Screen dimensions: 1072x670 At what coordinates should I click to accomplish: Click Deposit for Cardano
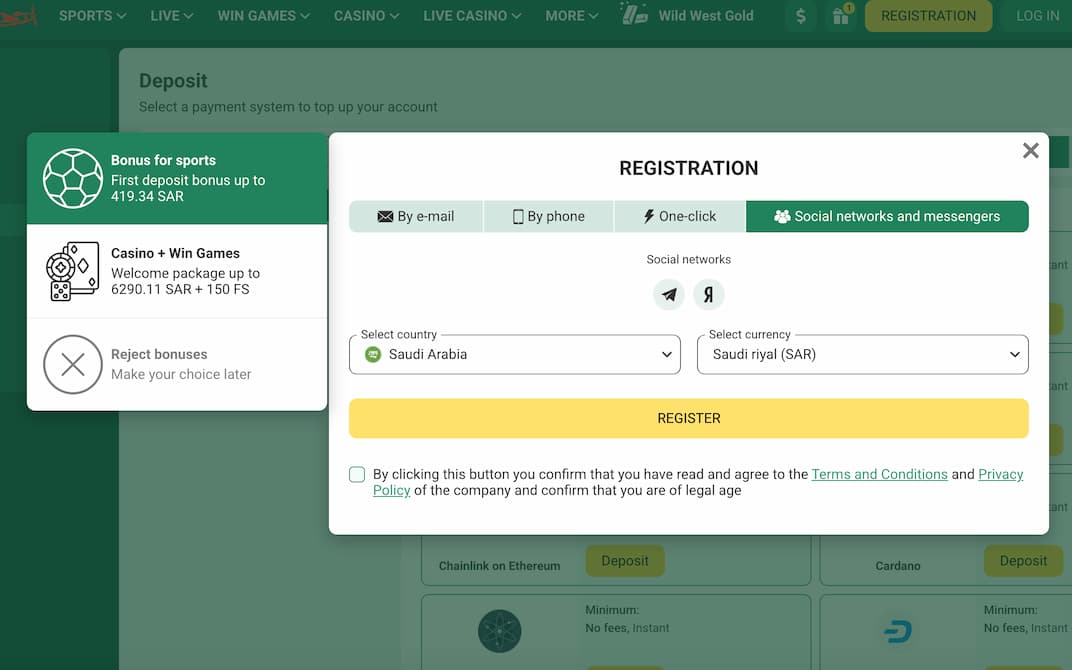tap(1023, 561)
